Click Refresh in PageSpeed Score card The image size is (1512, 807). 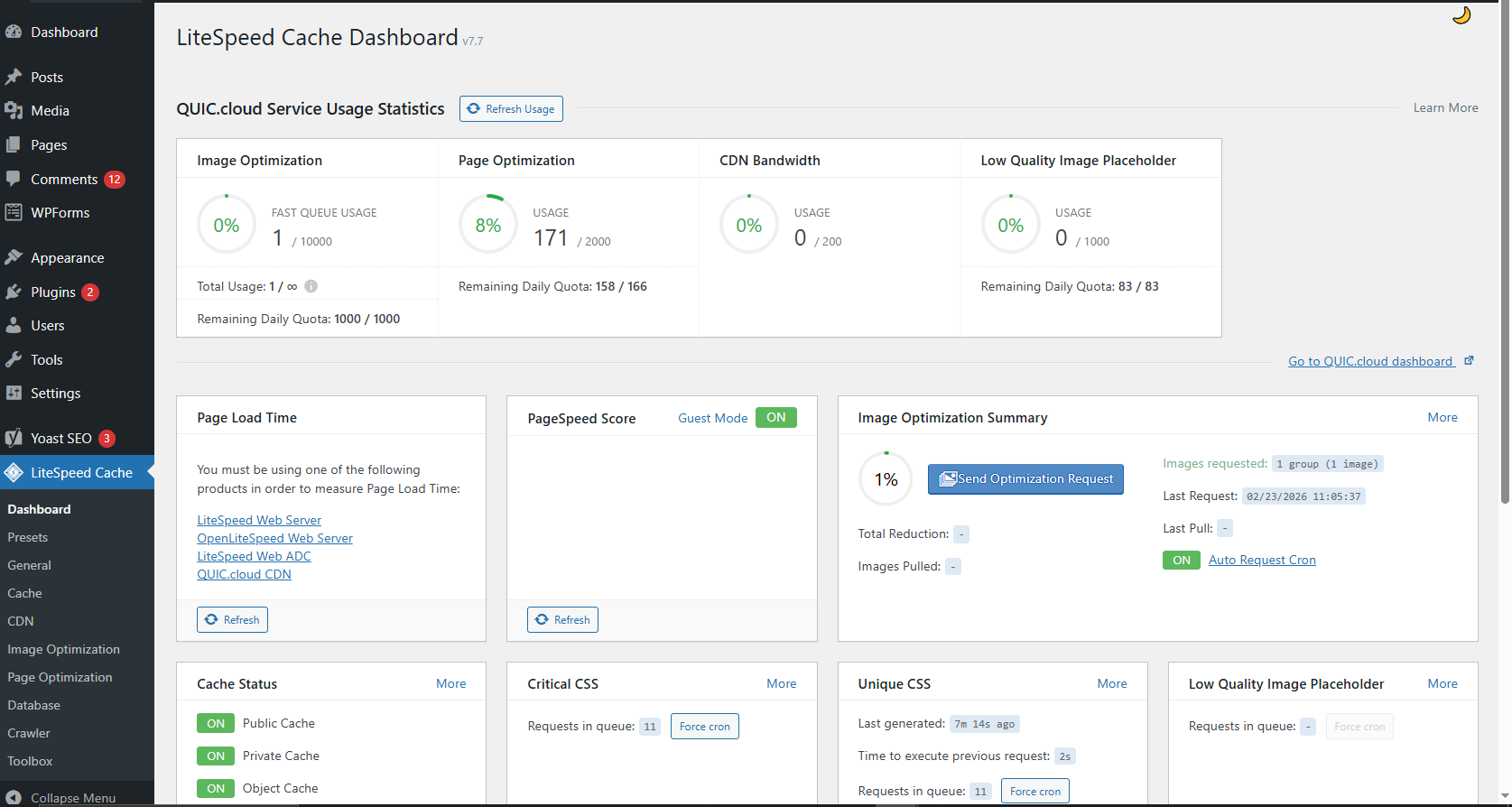pos(562,619)
